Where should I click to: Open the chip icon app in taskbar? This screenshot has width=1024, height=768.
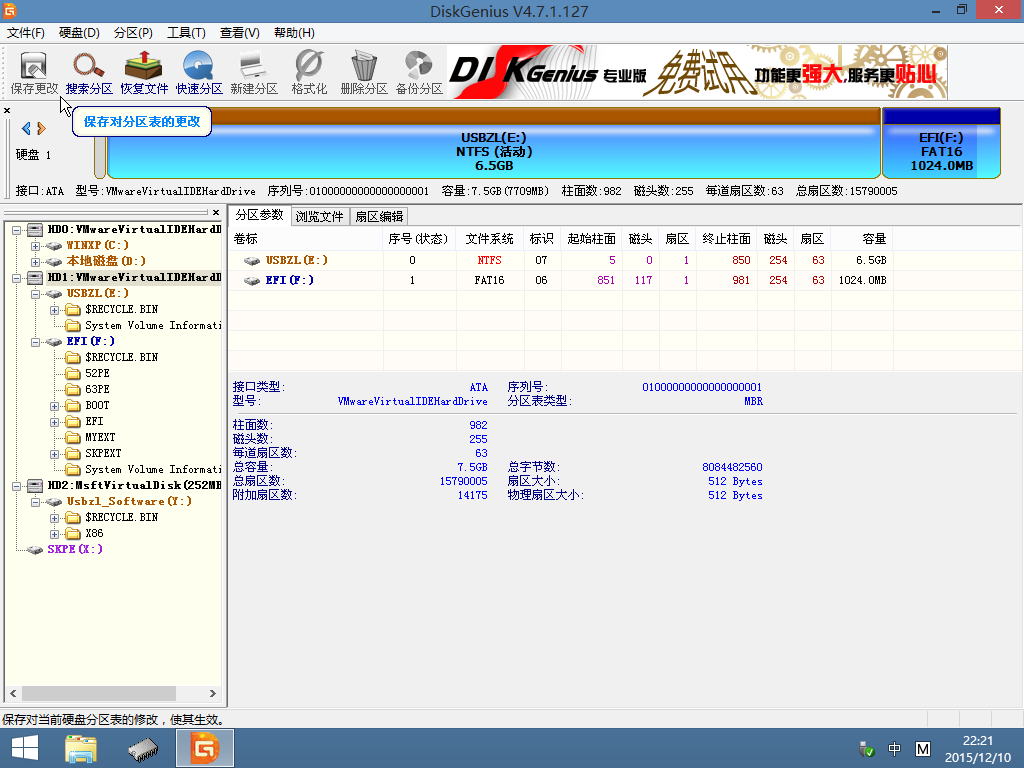coord(142,749)
